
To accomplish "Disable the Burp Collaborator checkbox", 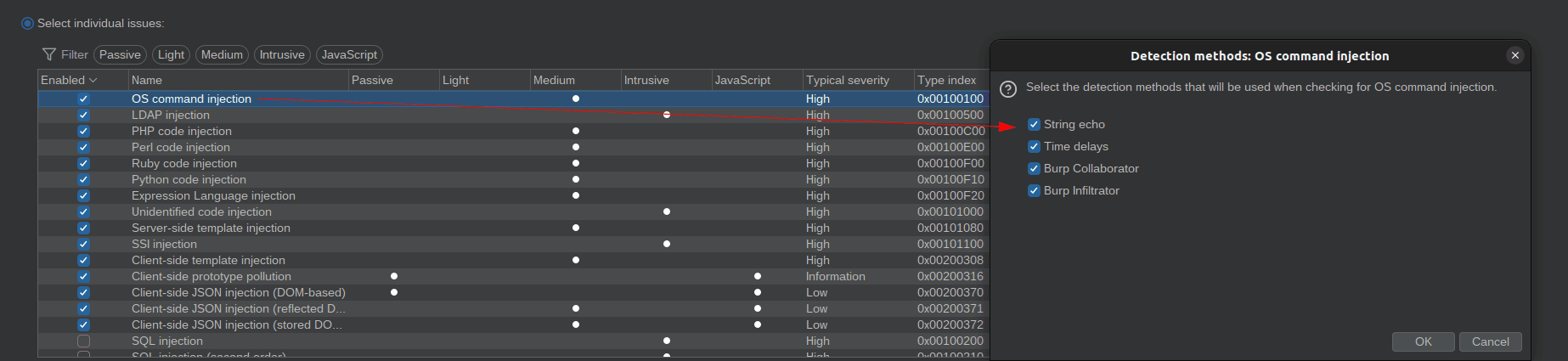I will 1034,168.
